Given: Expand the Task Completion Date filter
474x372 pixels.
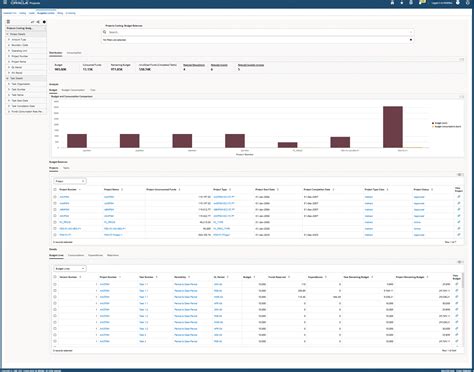Looking at the screenshot, I should click(9, 106).
